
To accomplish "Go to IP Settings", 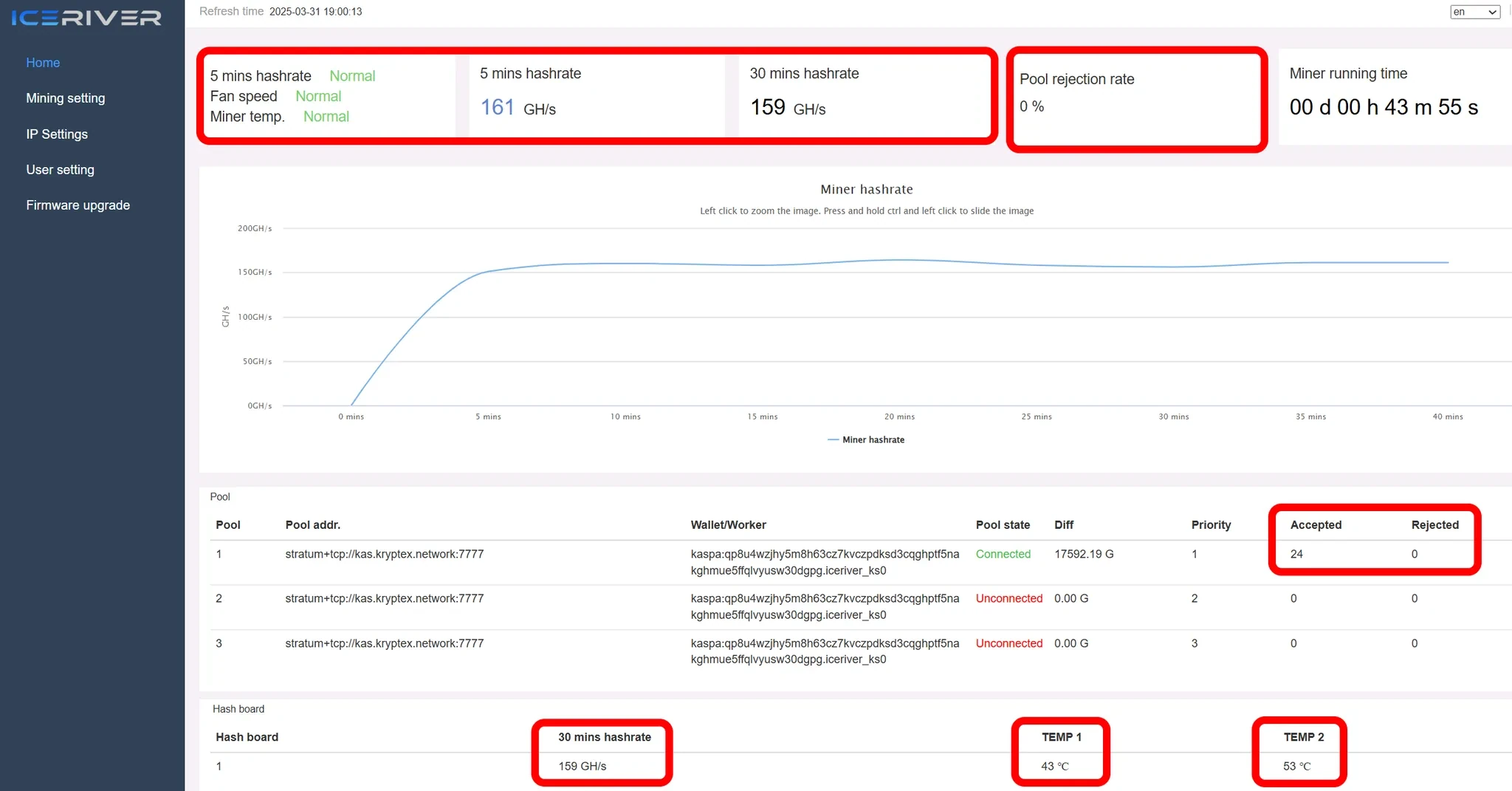I will [x=57, y=134].
